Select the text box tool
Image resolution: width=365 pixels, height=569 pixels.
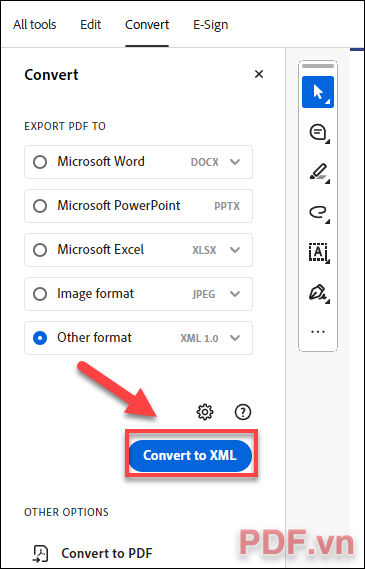[x=318, y=253]
